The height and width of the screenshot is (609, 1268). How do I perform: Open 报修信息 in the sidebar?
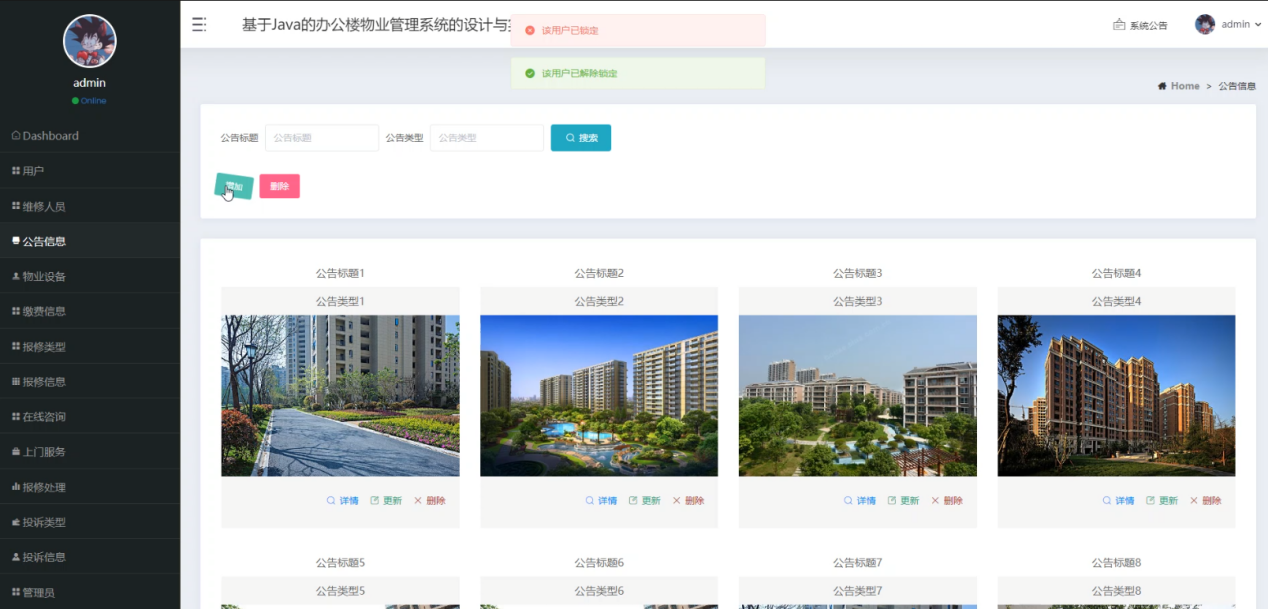pos(90,382)
